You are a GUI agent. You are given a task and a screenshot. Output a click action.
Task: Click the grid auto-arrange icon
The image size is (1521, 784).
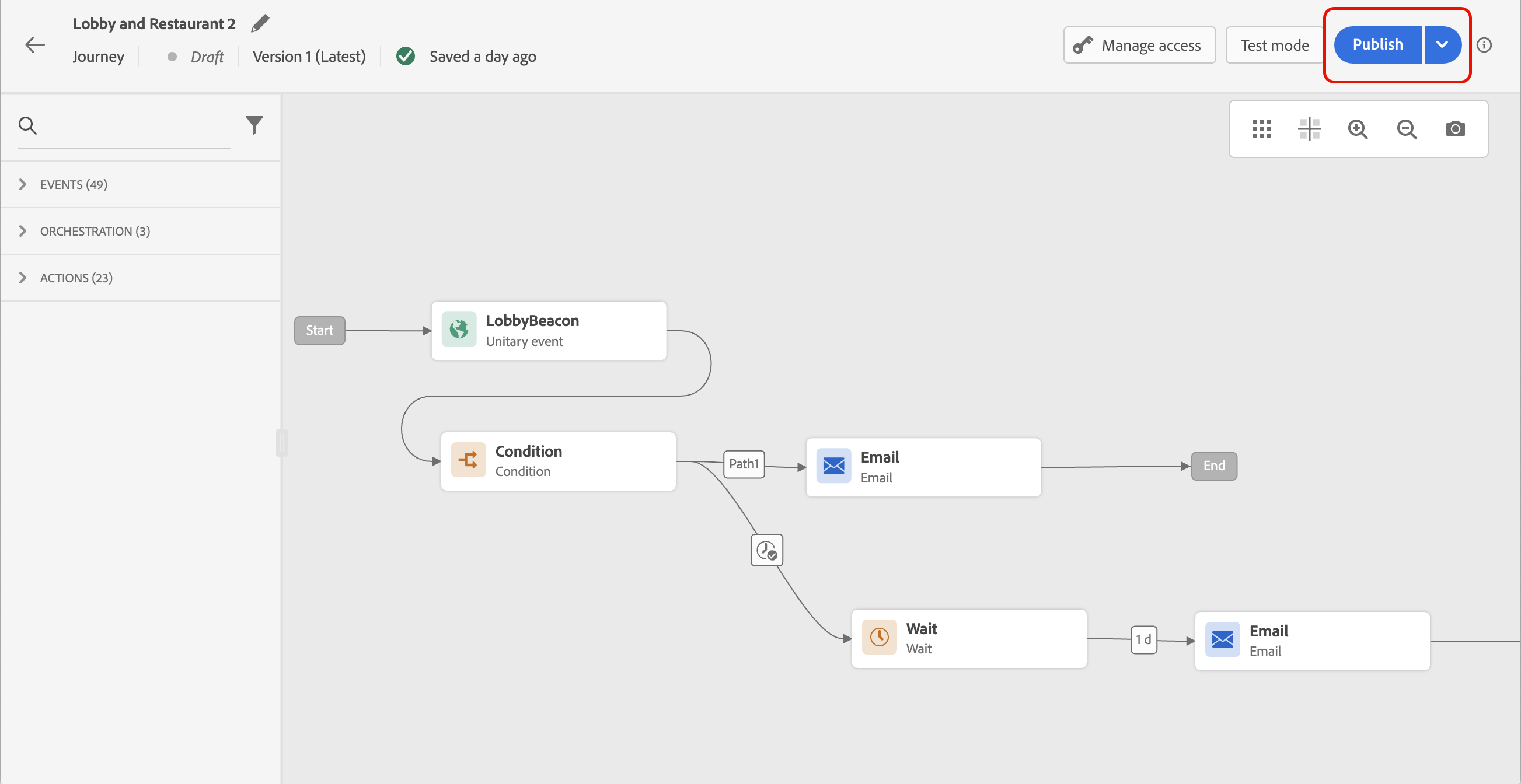1261,128
